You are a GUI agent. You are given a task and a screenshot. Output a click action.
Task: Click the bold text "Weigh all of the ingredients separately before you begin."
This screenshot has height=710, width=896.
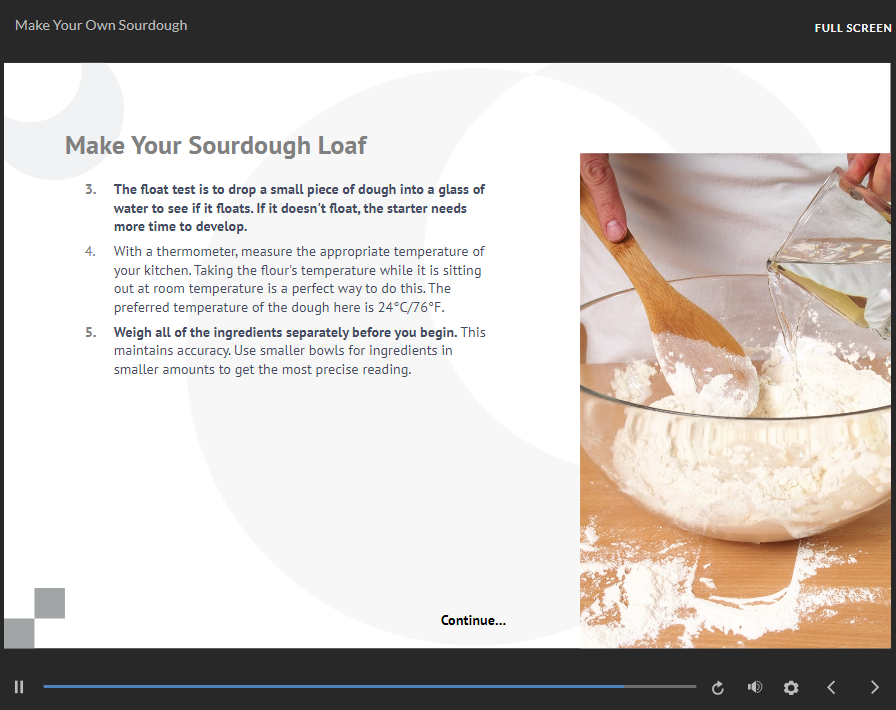[x=285, y=332]
